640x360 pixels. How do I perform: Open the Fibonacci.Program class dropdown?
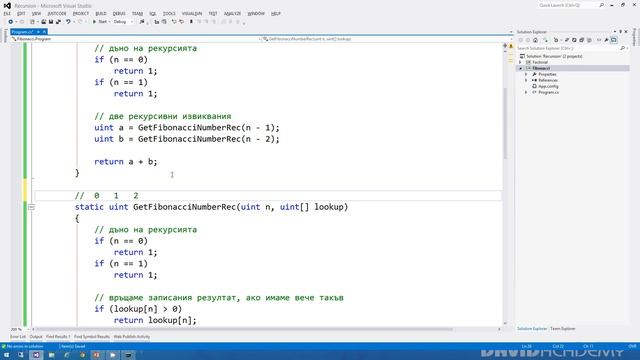pos(135,39)
